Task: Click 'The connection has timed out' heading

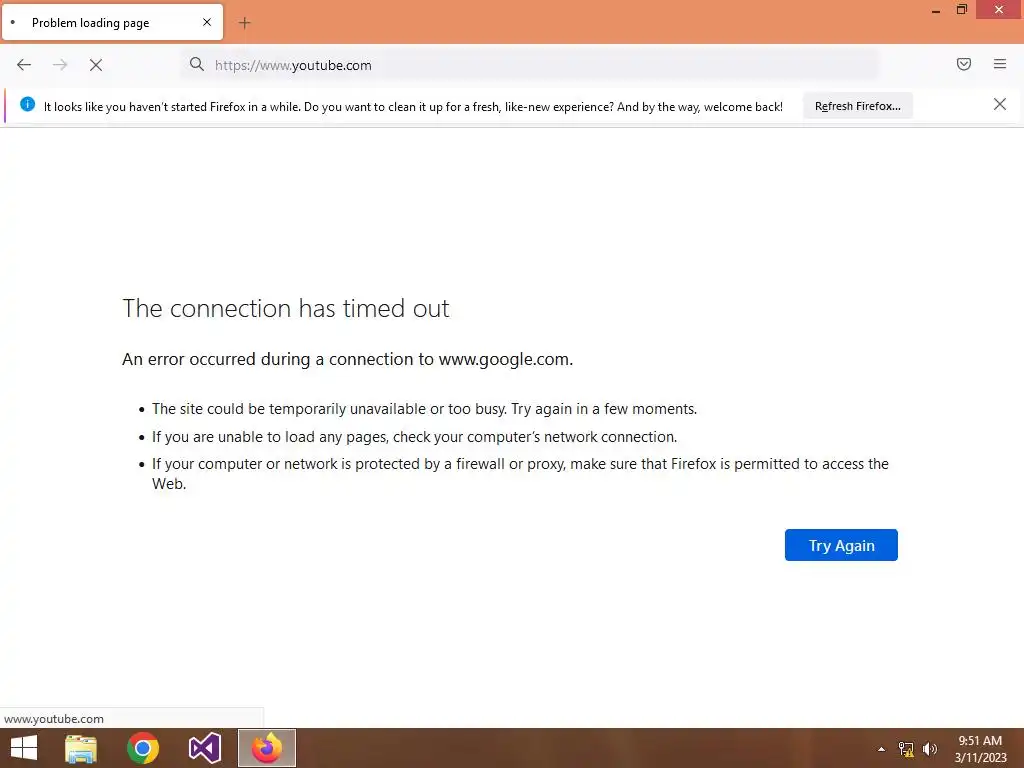Action: [x=286, y=308]
